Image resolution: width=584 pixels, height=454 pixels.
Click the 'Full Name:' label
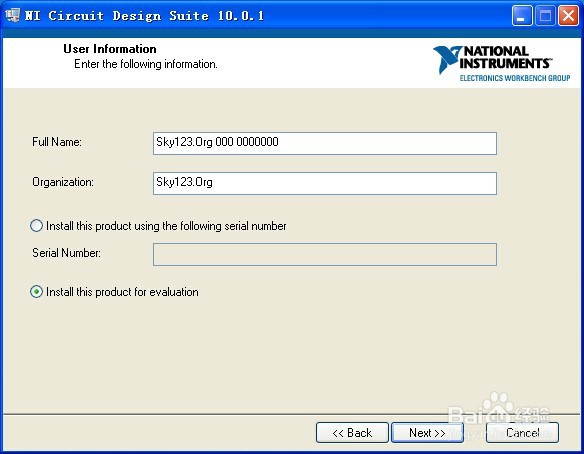pos(57,142)
